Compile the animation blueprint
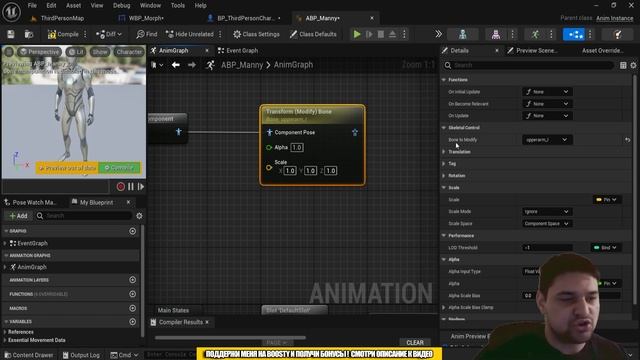The image size is (640, 360). [x=63, y=34]
